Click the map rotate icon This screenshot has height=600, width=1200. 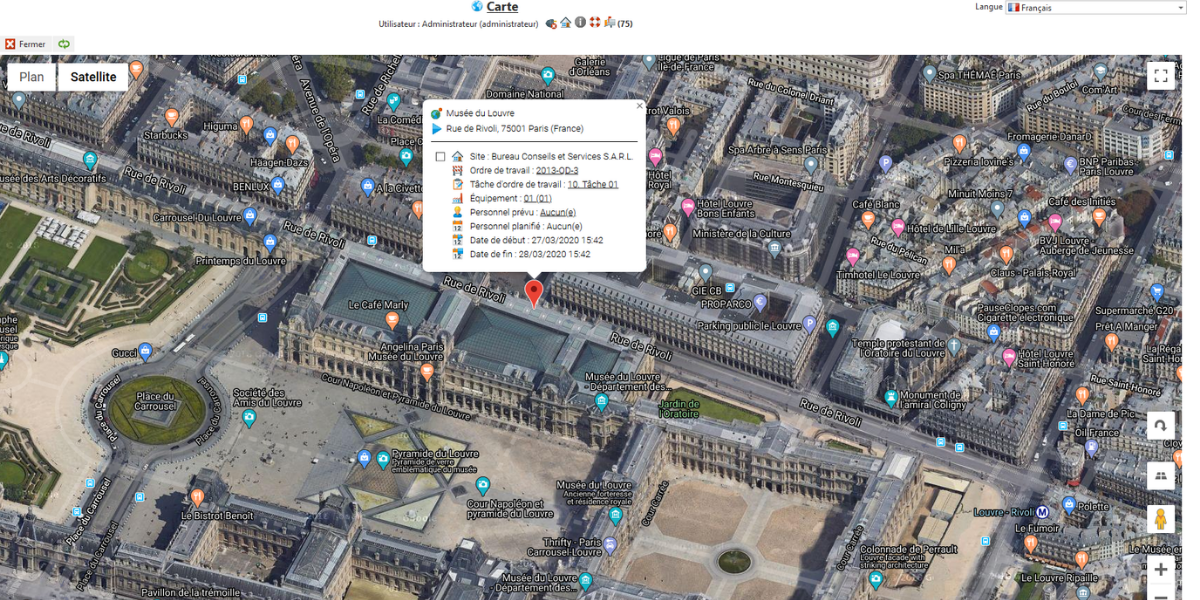pos(1160,425)
